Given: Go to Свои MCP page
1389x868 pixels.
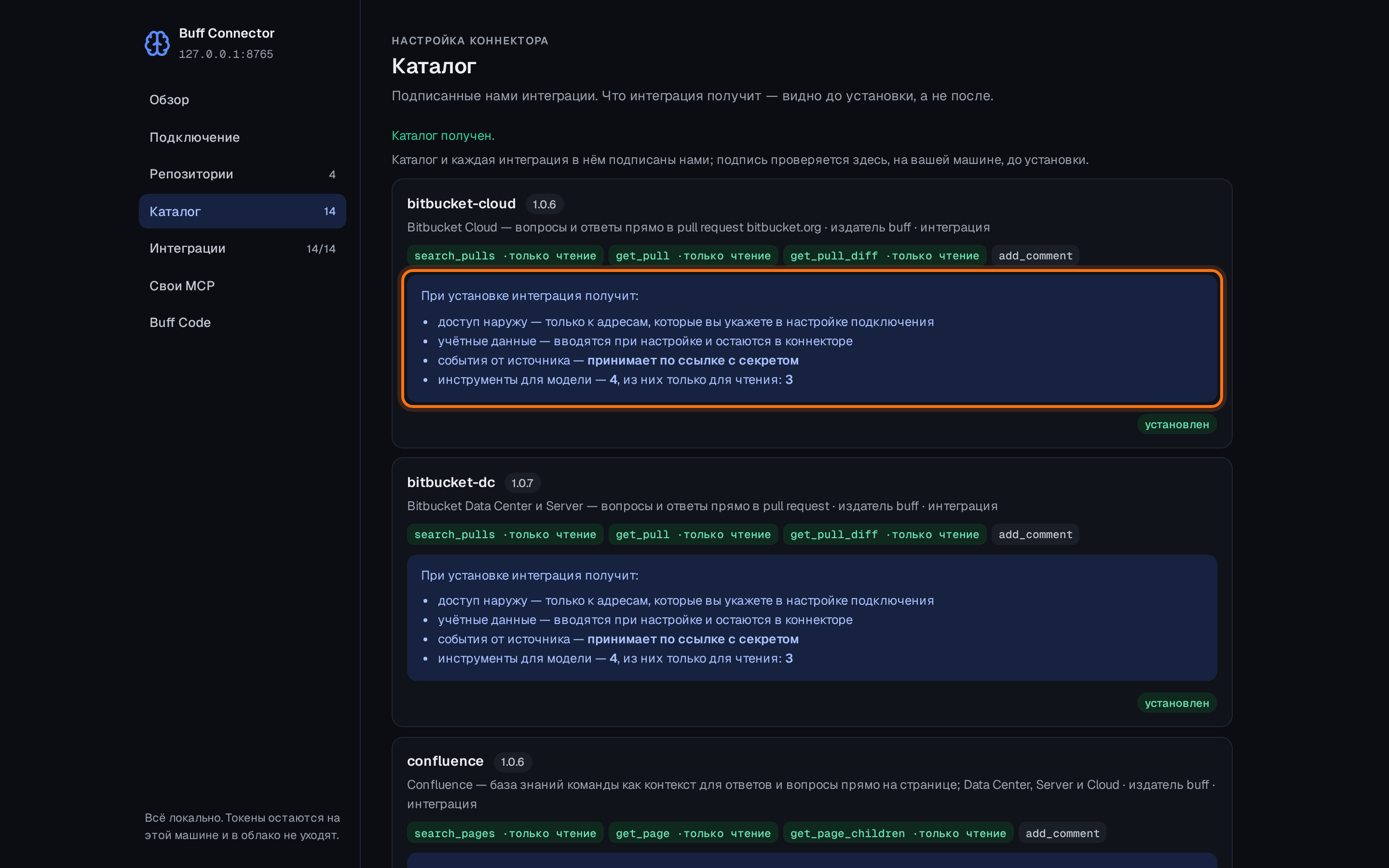Looking at the screenshot, I should [242, 286].
